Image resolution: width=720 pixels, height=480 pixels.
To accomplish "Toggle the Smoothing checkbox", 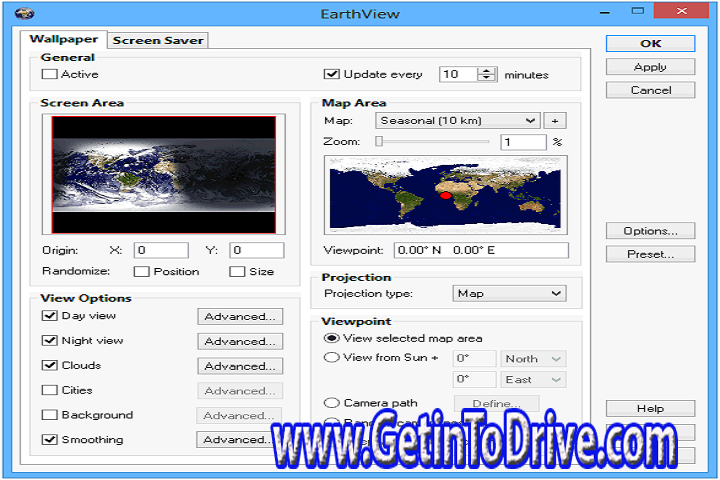I will (49, 440).
